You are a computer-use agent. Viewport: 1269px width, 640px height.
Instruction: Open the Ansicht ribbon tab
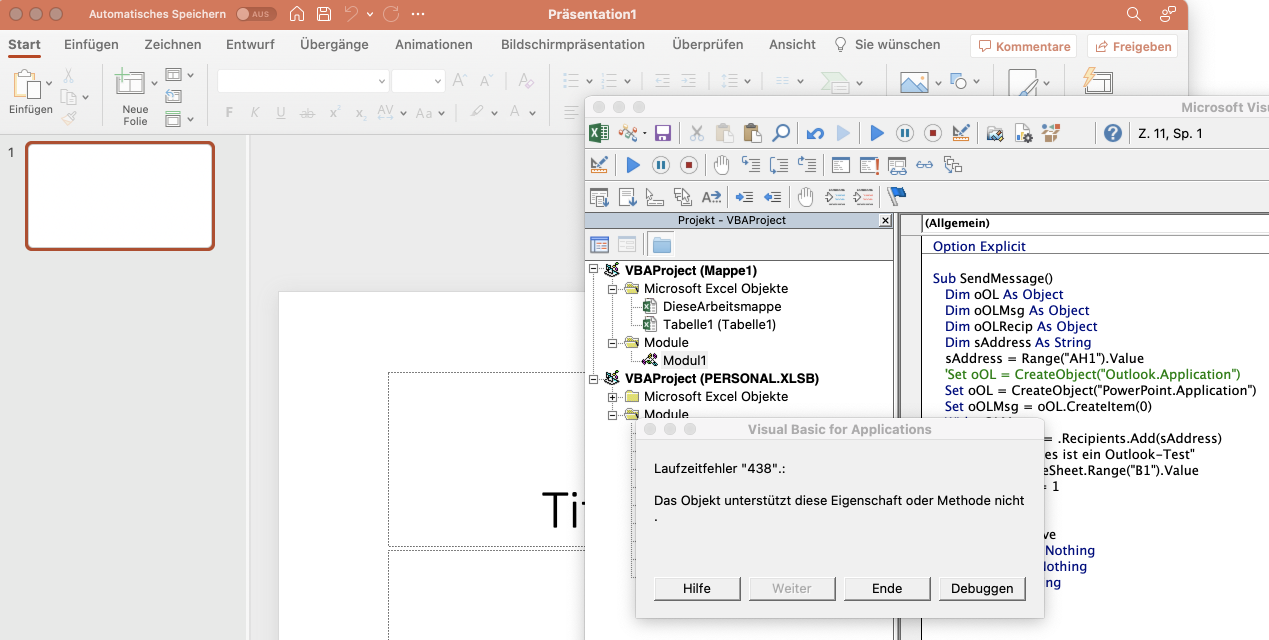(792, 44)
